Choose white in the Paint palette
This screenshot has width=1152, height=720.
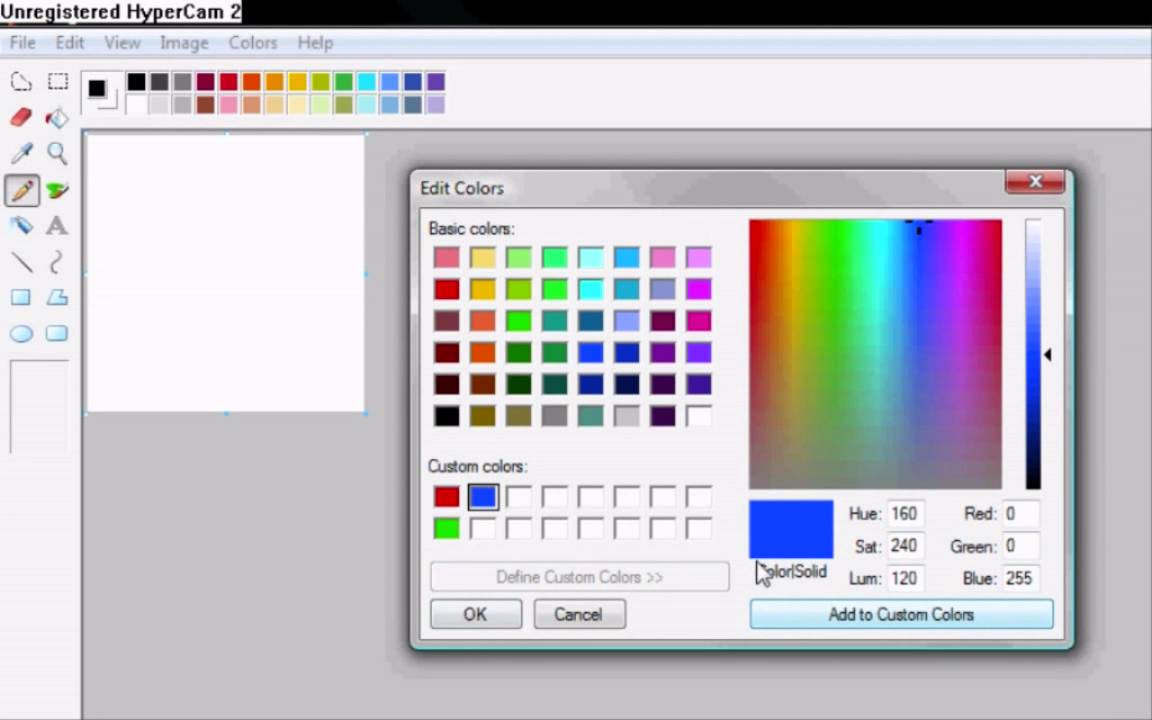pyautogui.click(x=136, y=104)
